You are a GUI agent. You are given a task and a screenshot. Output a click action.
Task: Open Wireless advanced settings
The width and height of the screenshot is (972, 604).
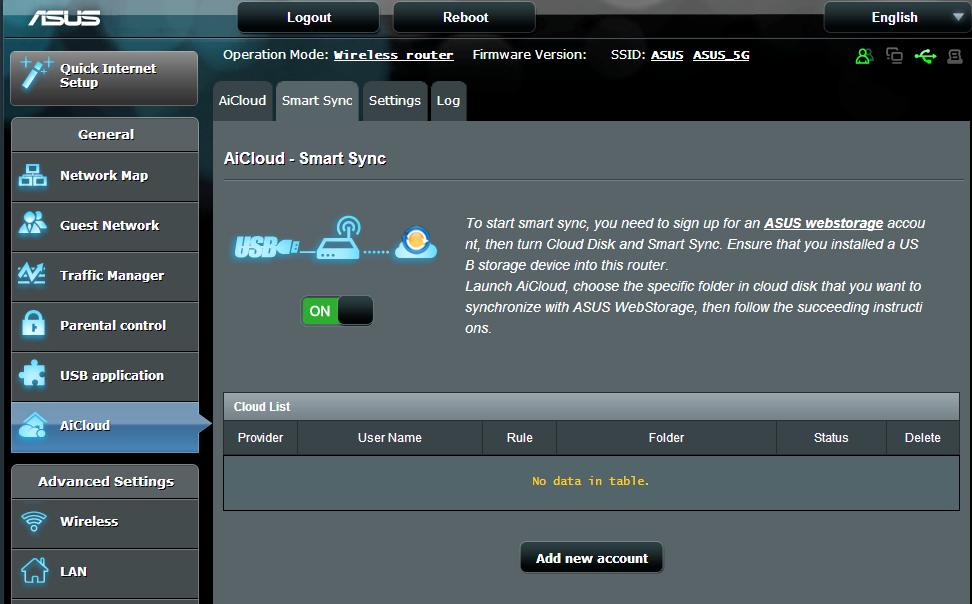pyautogui.click(x=105, y=522)
